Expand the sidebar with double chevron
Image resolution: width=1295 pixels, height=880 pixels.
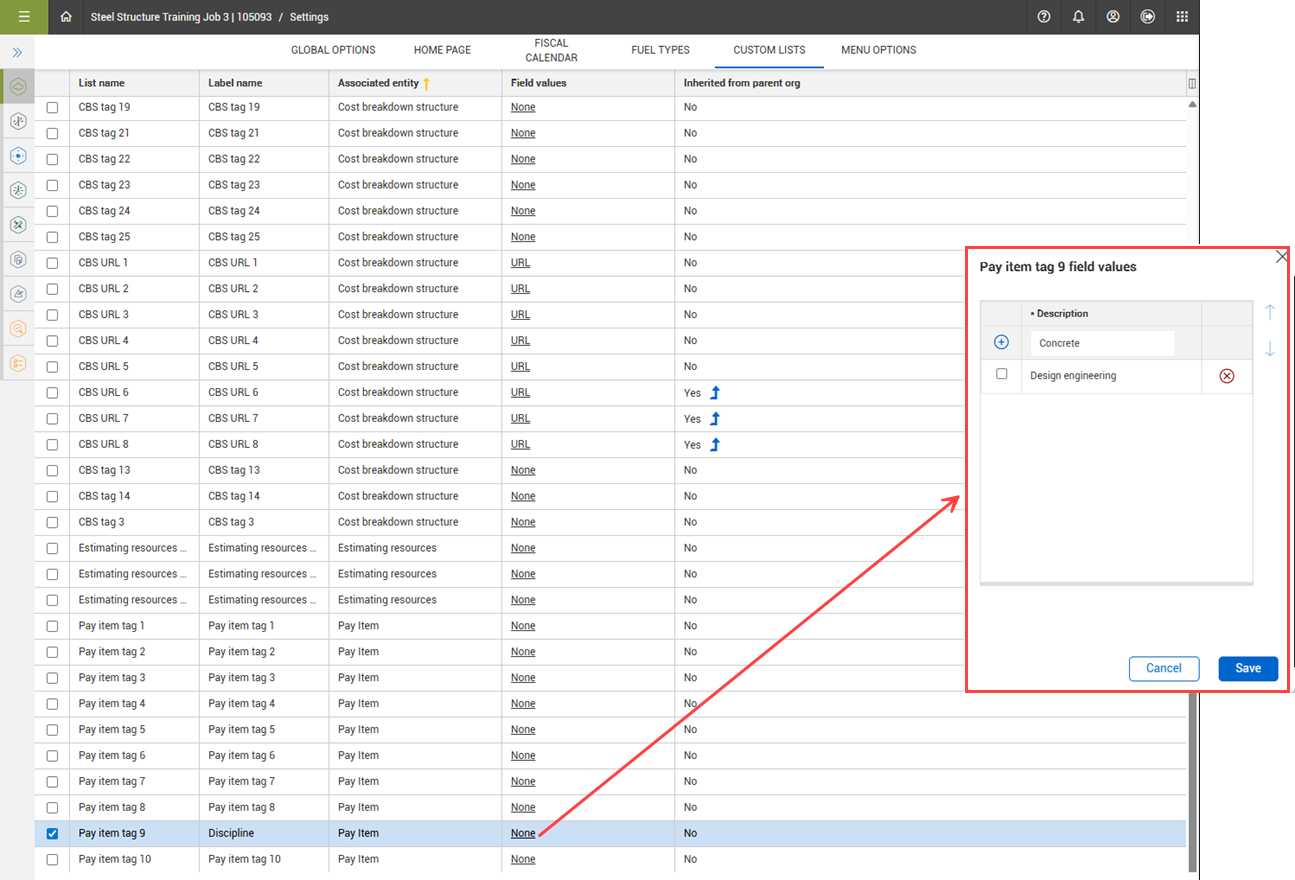click(x=17, y=52)
